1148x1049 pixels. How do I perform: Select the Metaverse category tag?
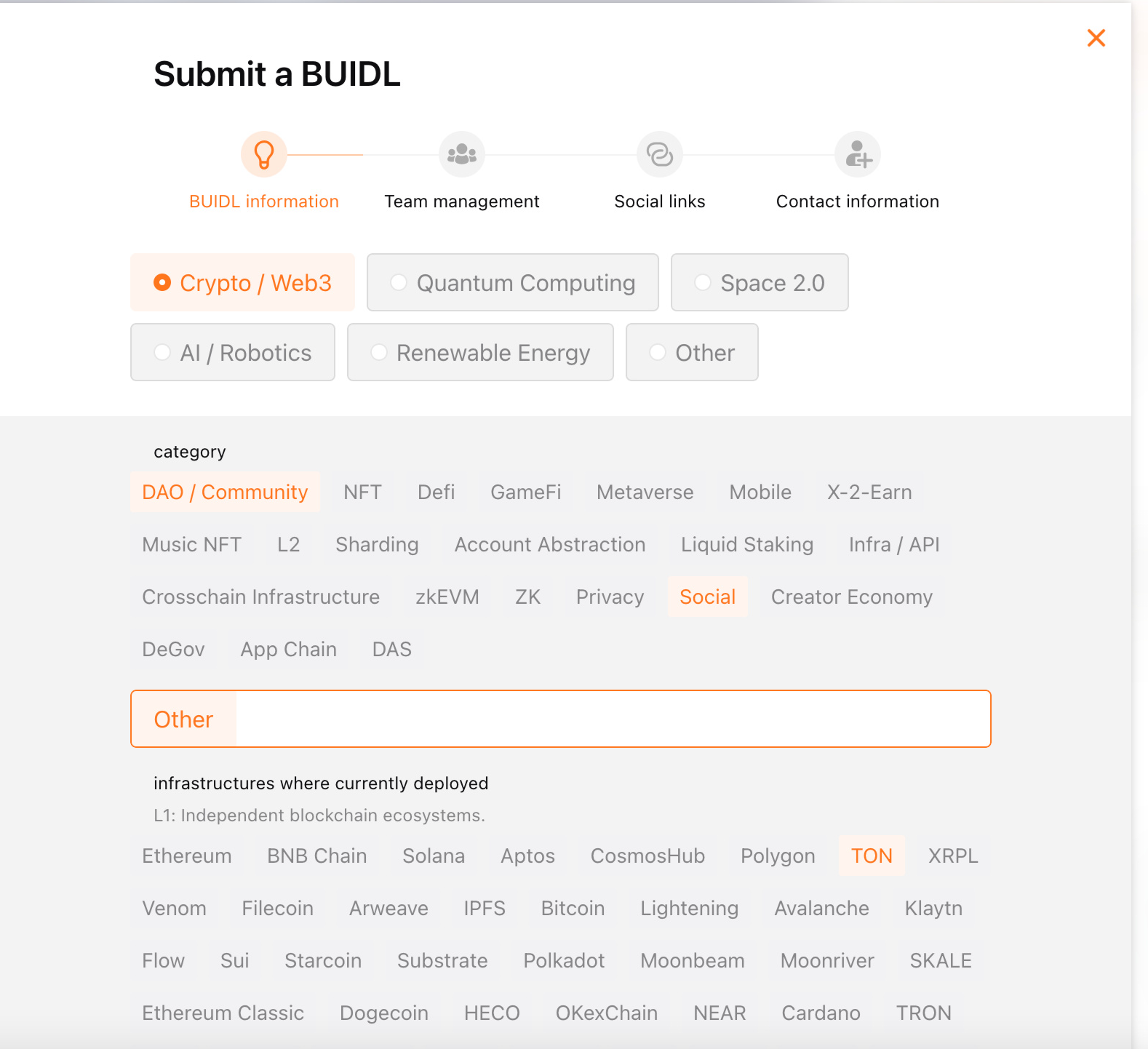pyautogui.click(x=645, y=492)
